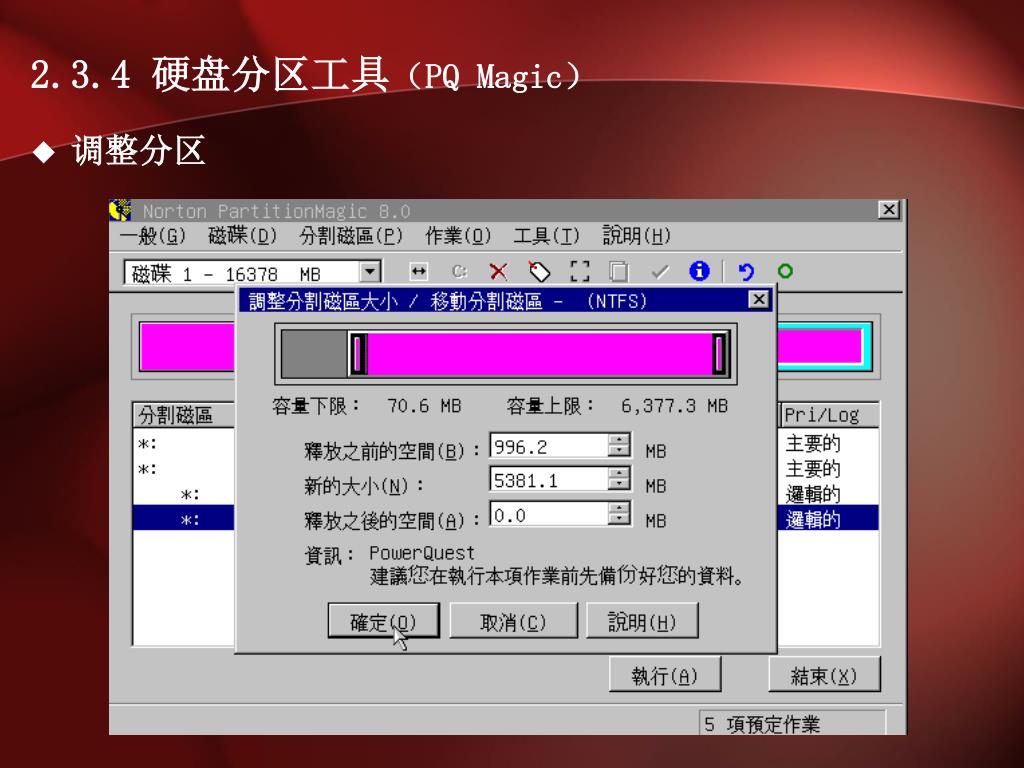The width and height of the screenshot is (1024, 768).
Task: Select the first *: partition row
Action: [184, 443]
